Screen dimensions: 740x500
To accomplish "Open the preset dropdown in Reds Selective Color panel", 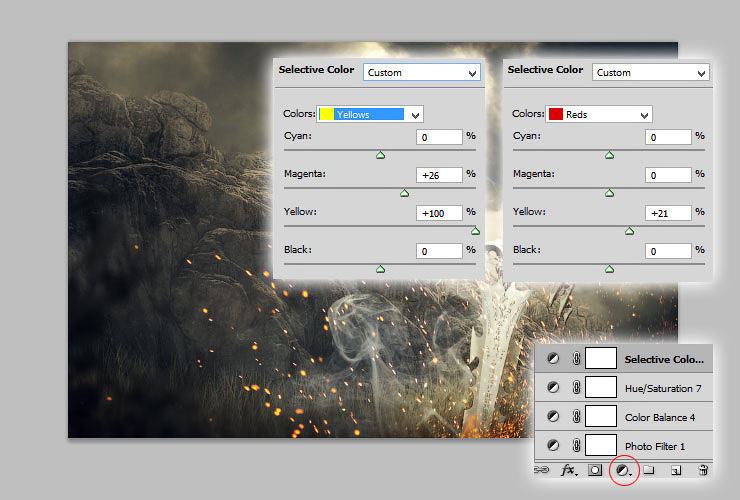I will tap(651, 72).
